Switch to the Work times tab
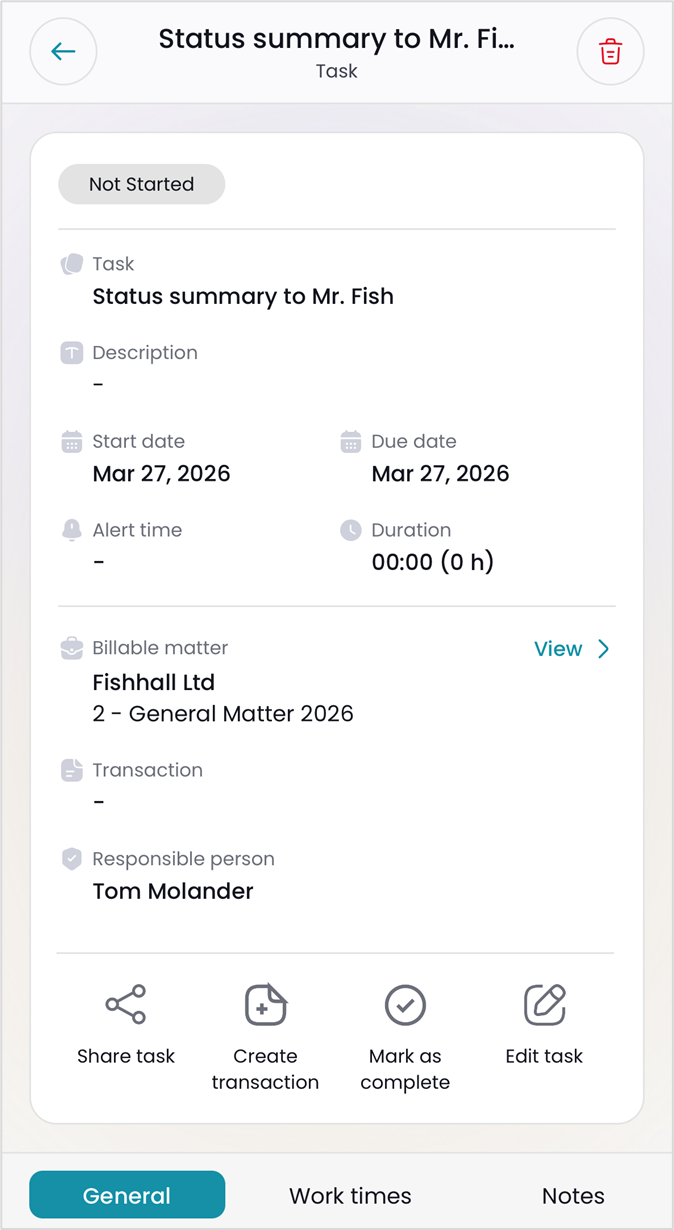The image size is (674, 1230). [x=350, y=1196]
